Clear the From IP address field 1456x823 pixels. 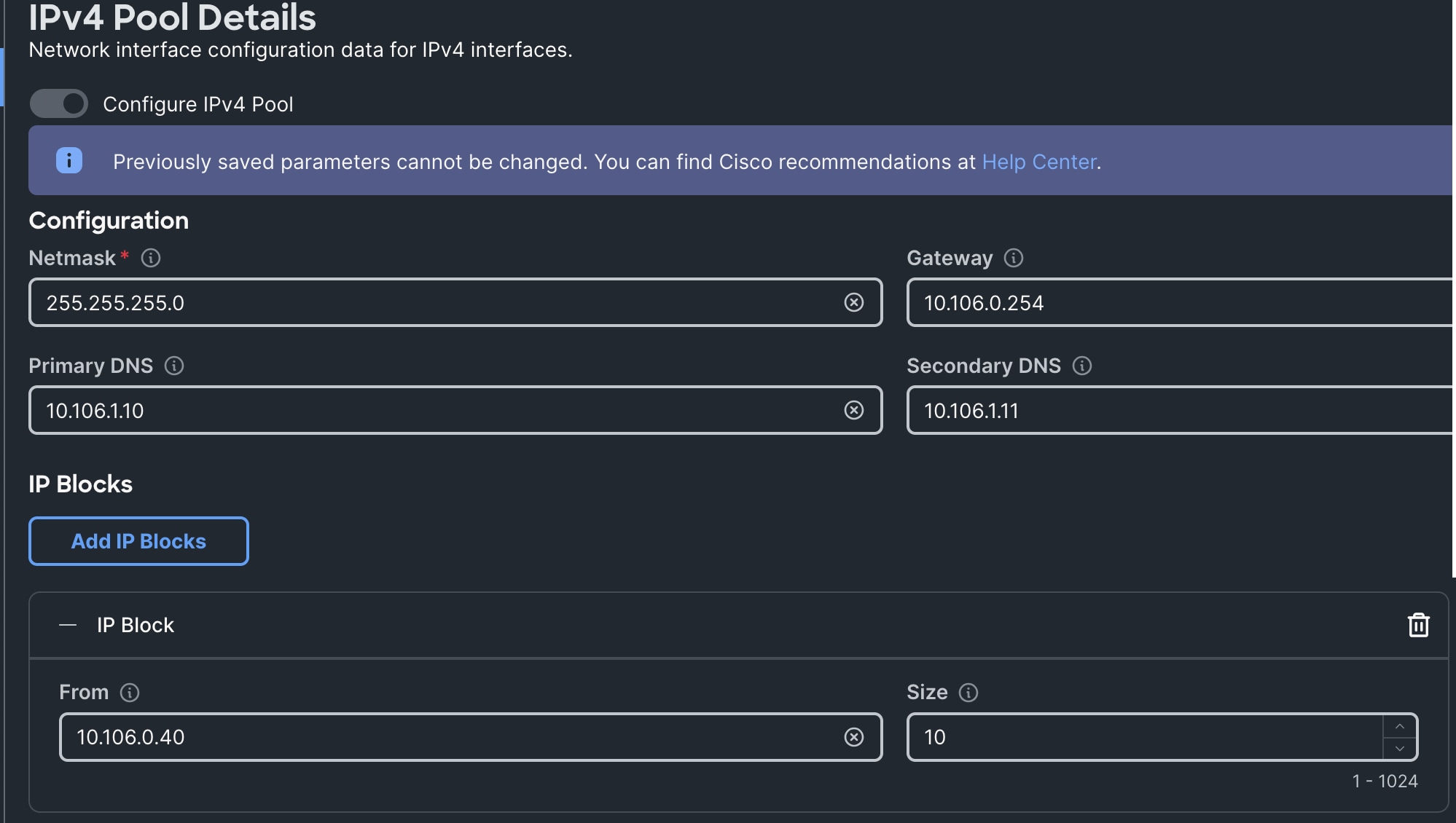(853, 737)
